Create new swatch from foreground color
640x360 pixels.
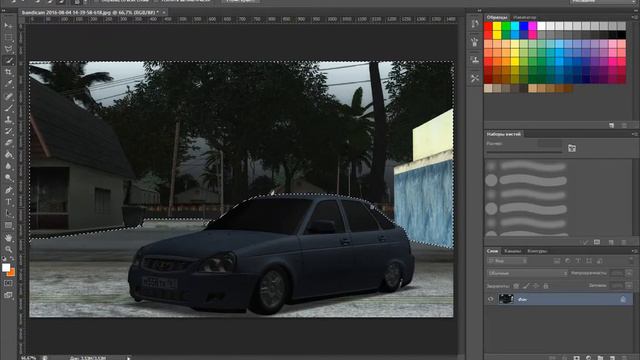[x=611, y=125]
